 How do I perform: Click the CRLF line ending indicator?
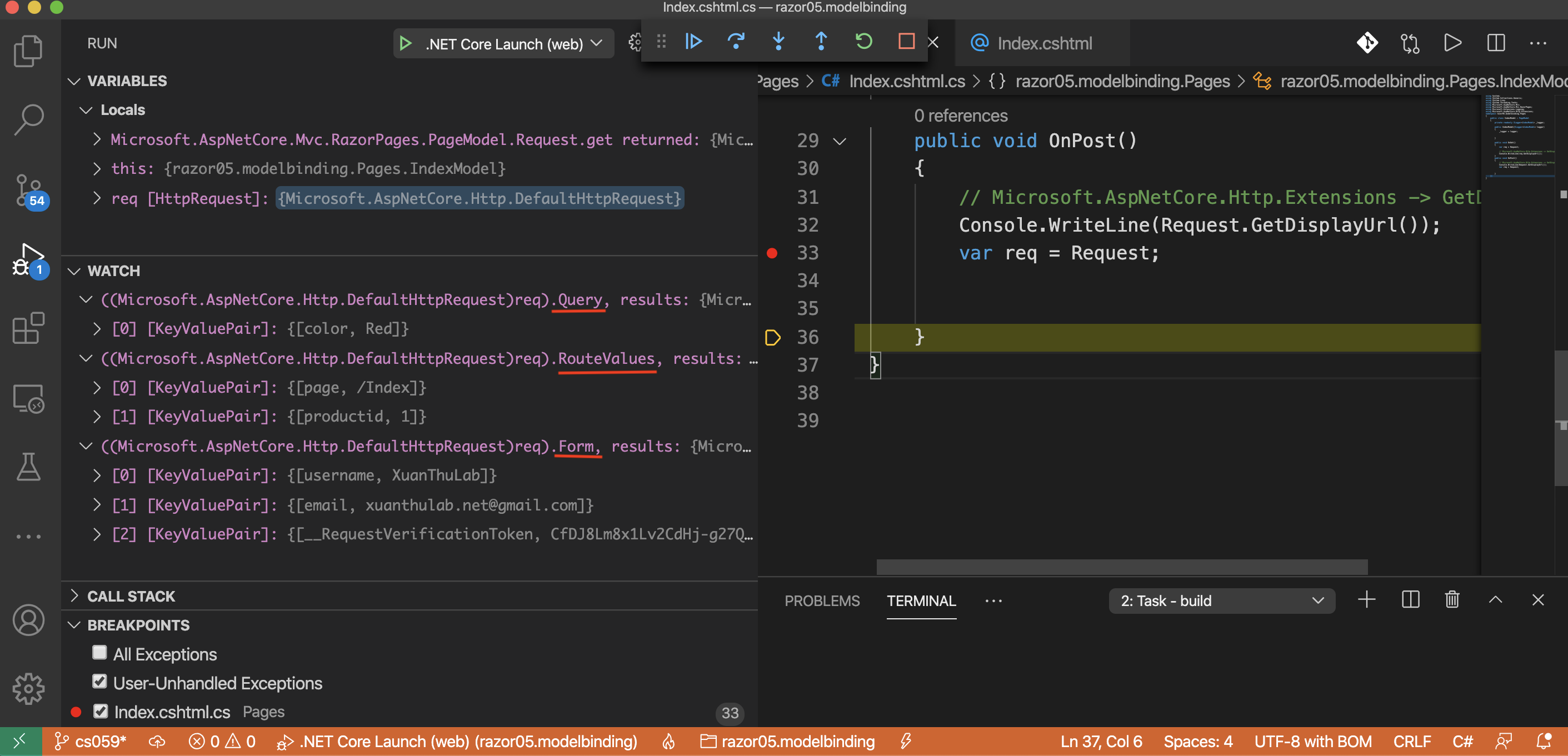click(x=1411, y=742)
